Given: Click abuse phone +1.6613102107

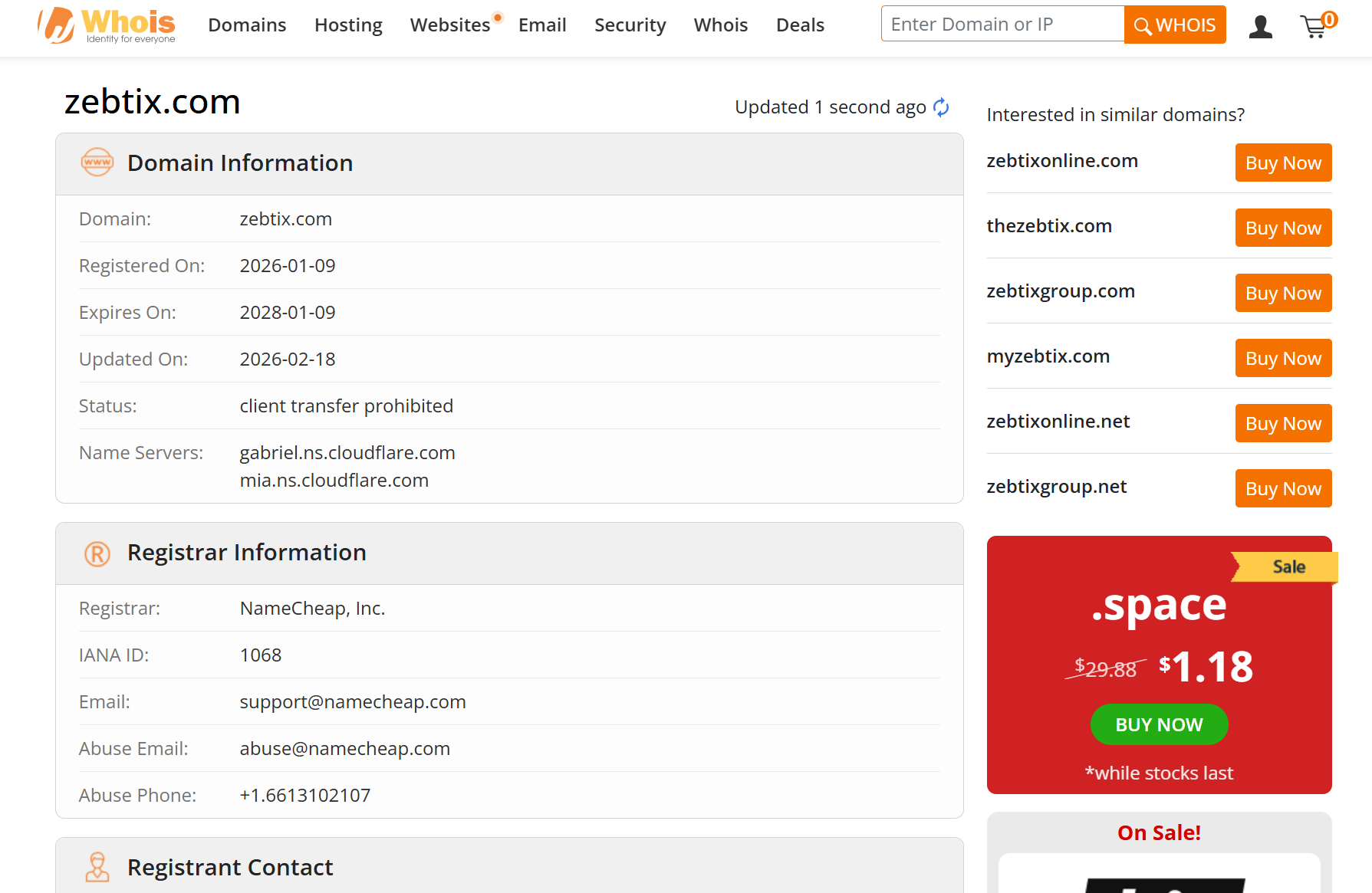Looking at the screenshot, I should 305,796.
